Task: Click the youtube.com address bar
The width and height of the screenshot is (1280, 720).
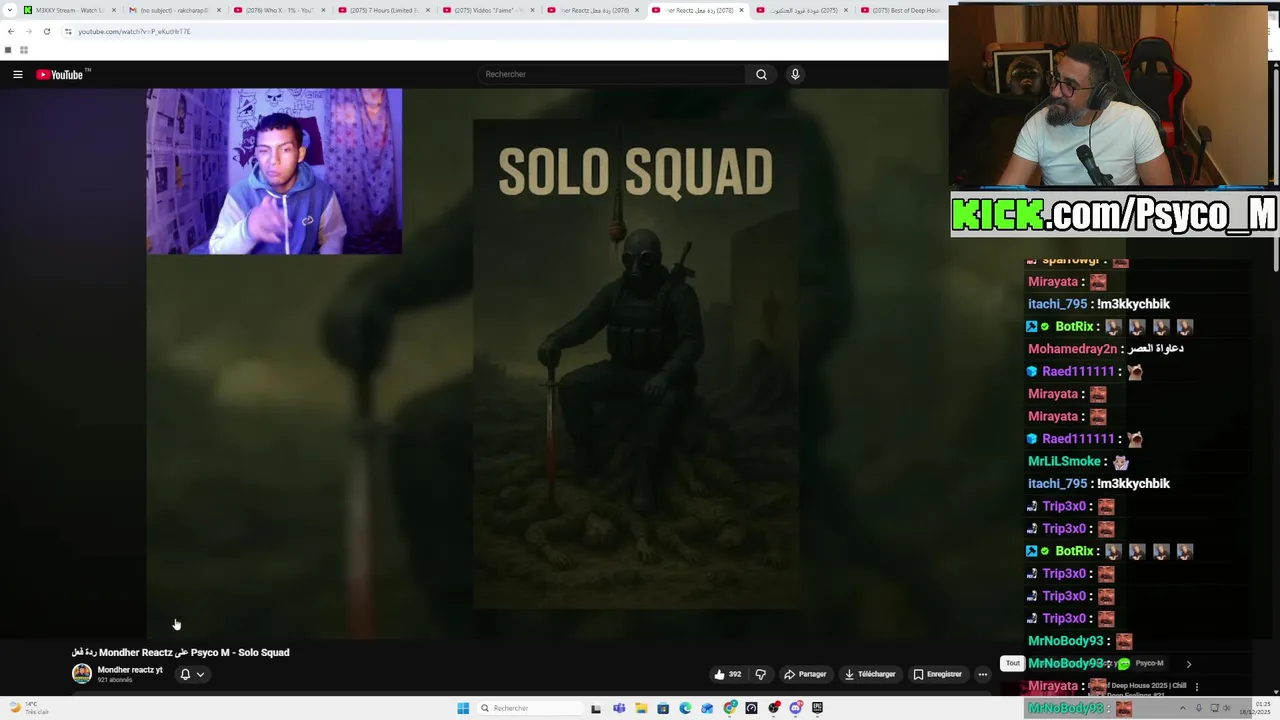Action: (x=500, y=31)
